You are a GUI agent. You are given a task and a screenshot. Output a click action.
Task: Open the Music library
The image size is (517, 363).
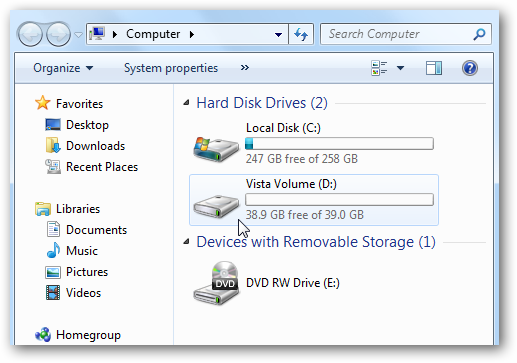82,251
